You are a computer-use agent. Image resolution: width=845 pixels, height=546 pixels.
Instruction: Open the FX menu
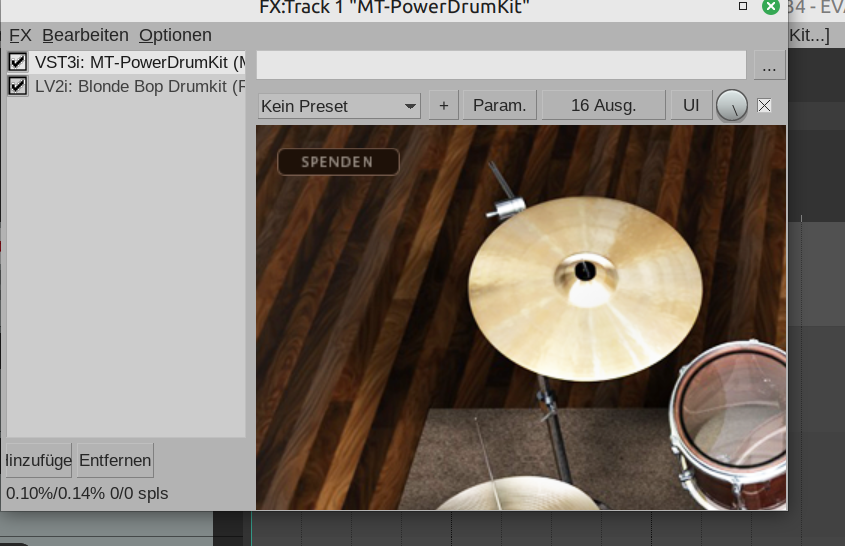[20, 35]
